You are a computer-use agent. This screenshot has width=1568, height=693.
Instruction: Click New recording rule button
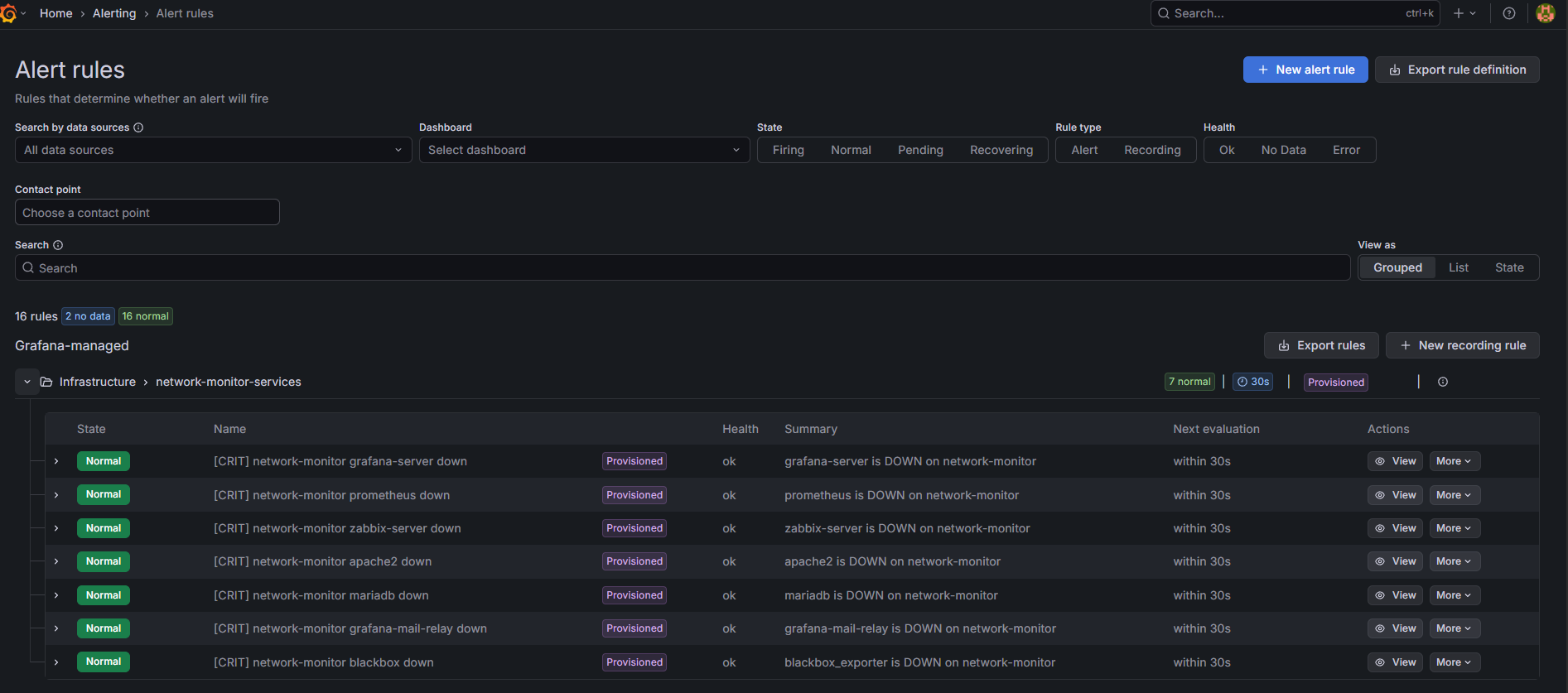(1463, 345)
